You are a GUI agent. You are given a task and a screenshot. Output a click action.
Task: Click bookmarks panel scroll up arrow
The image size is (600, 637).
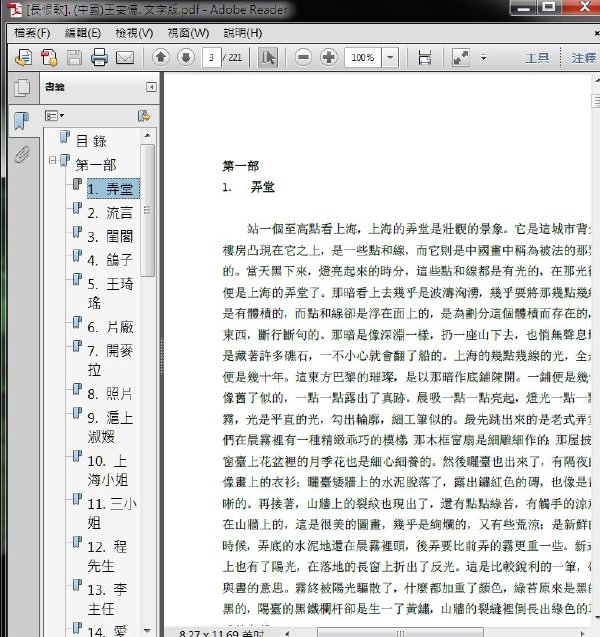click(147, 135)
